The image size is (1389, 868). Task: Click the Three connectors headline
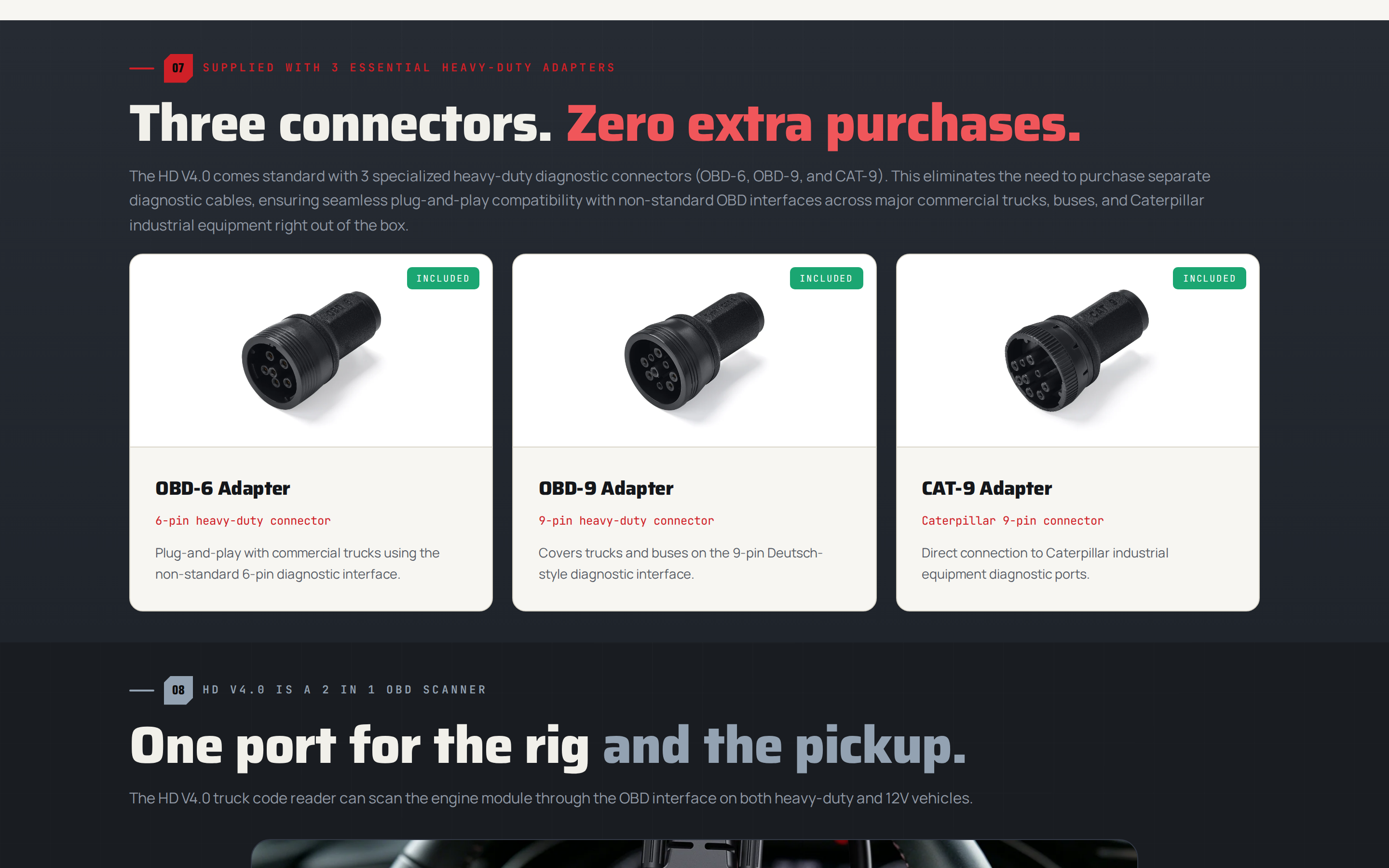coord(340,123)
